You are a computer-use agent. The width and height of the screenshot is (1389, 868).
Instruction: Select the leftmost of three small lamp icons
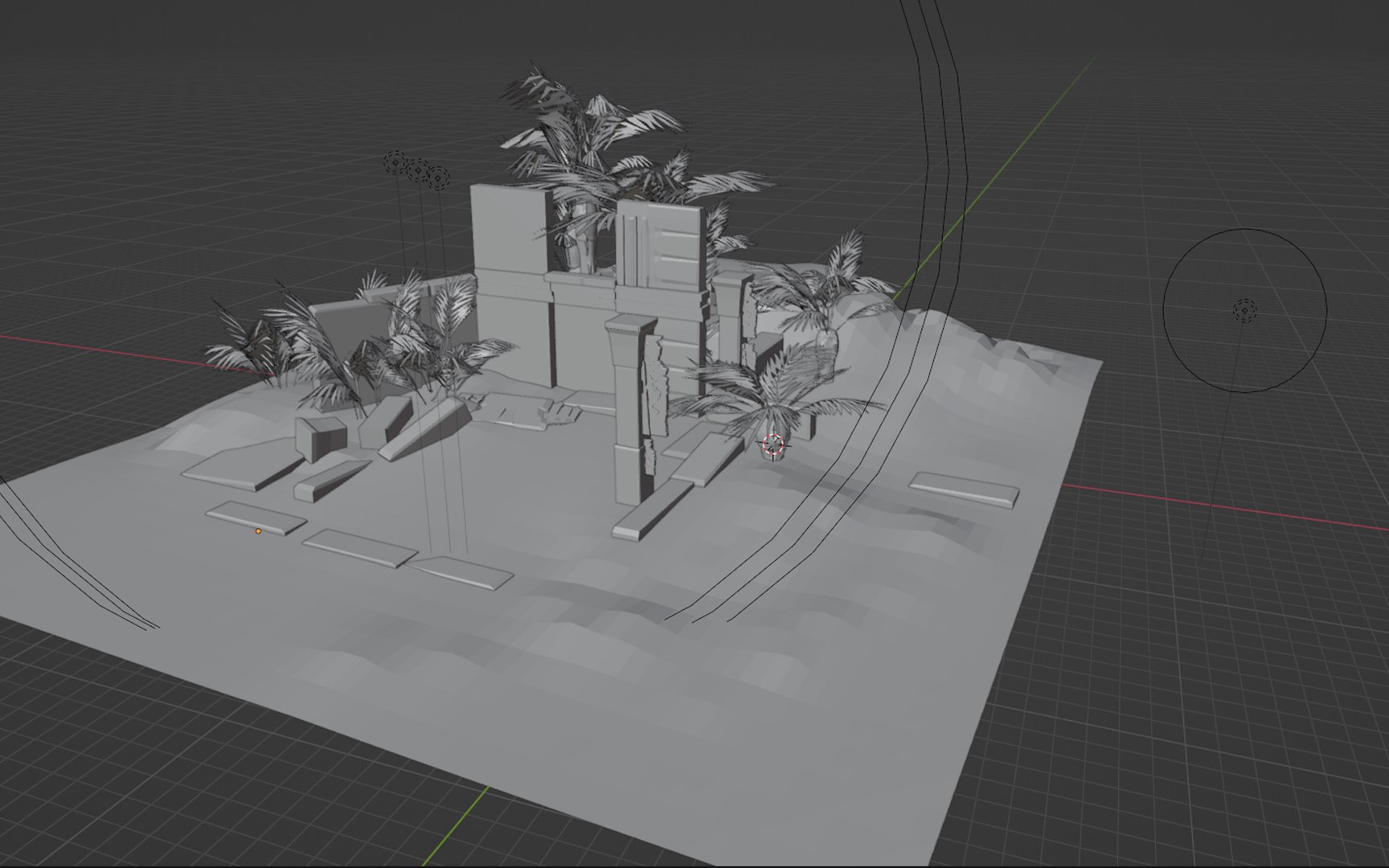395,162
